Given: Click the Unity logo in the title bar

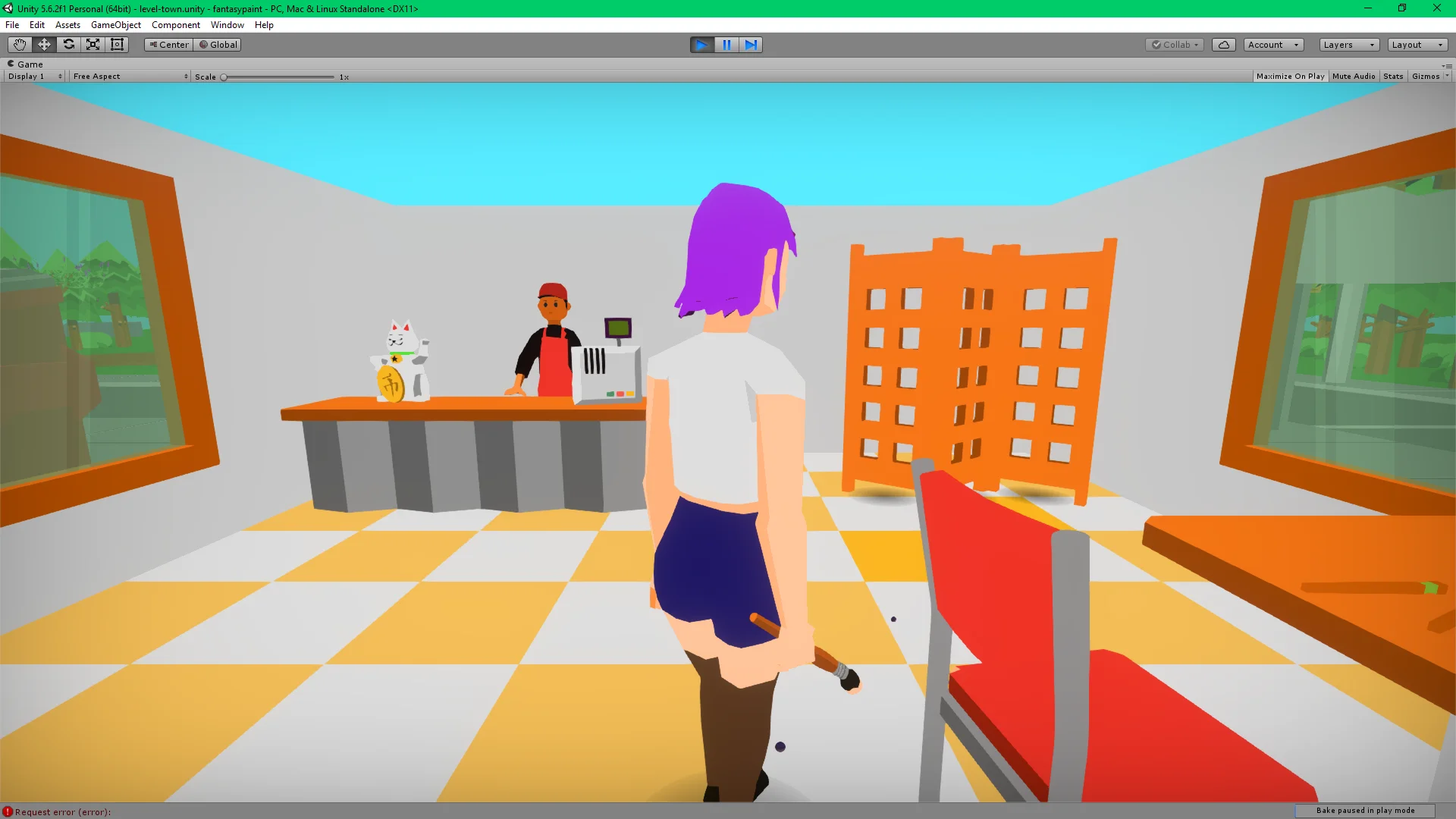Looking at the screenshot, I should pos(8,8).
